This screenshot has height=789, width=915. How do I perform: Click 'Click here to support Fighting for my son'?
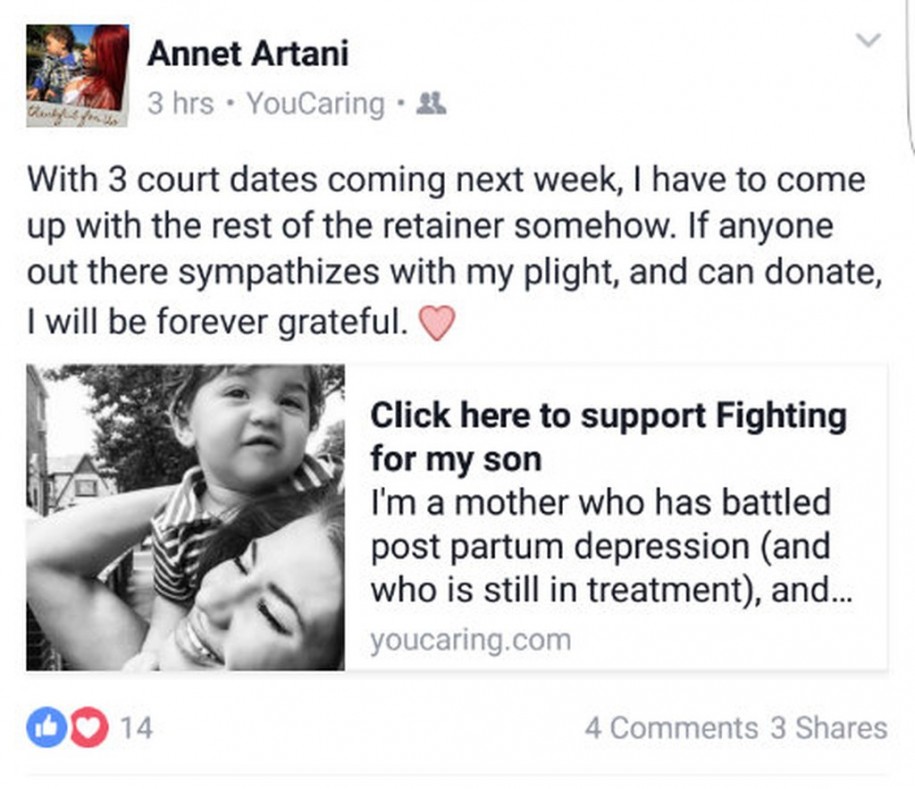[608, 437]
